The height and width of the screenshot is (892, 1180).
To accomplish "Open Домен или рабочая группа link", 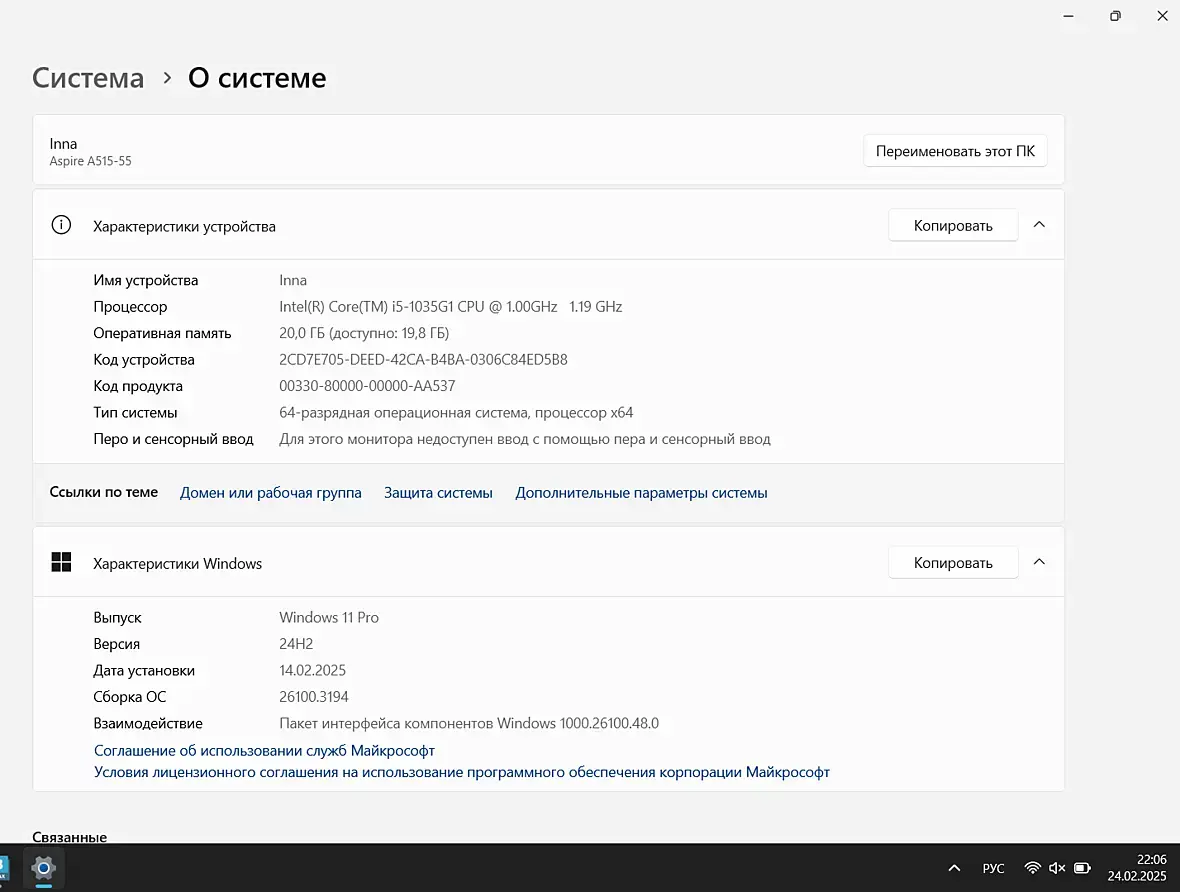I will tap(270, 492).
